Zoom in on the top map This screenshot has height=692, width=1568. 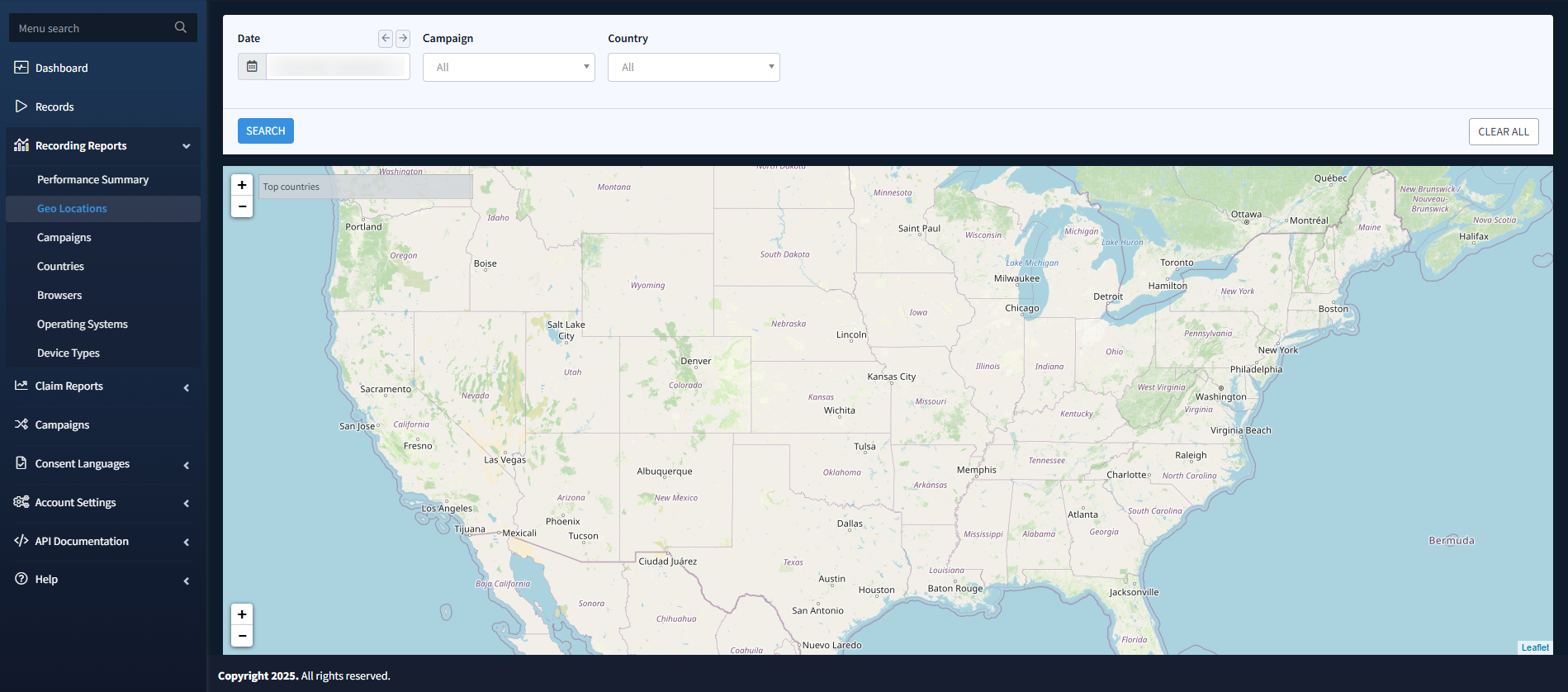[242, 185]
